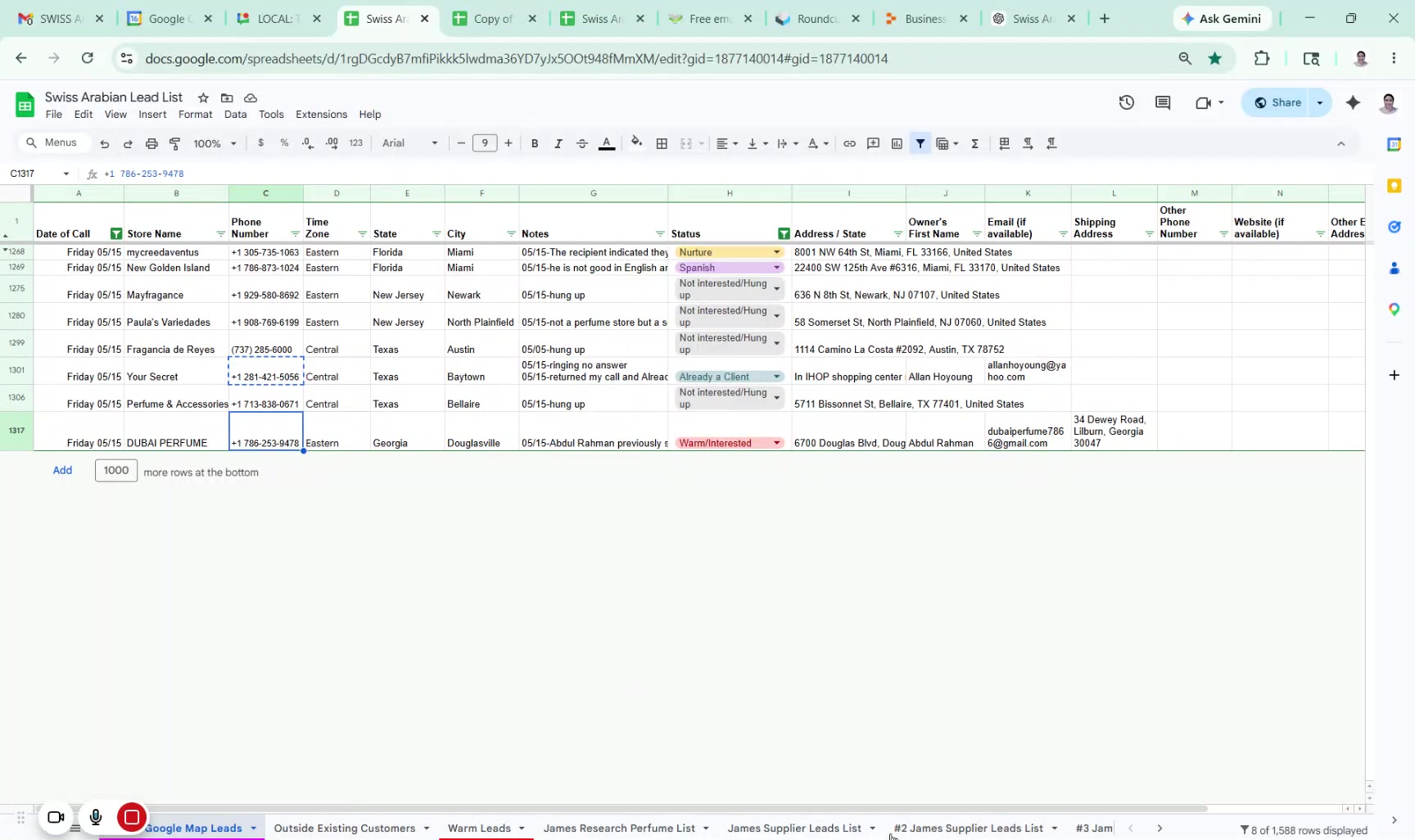
Task: Open the name box dropdown arrow
Action: tap(66, 174)
